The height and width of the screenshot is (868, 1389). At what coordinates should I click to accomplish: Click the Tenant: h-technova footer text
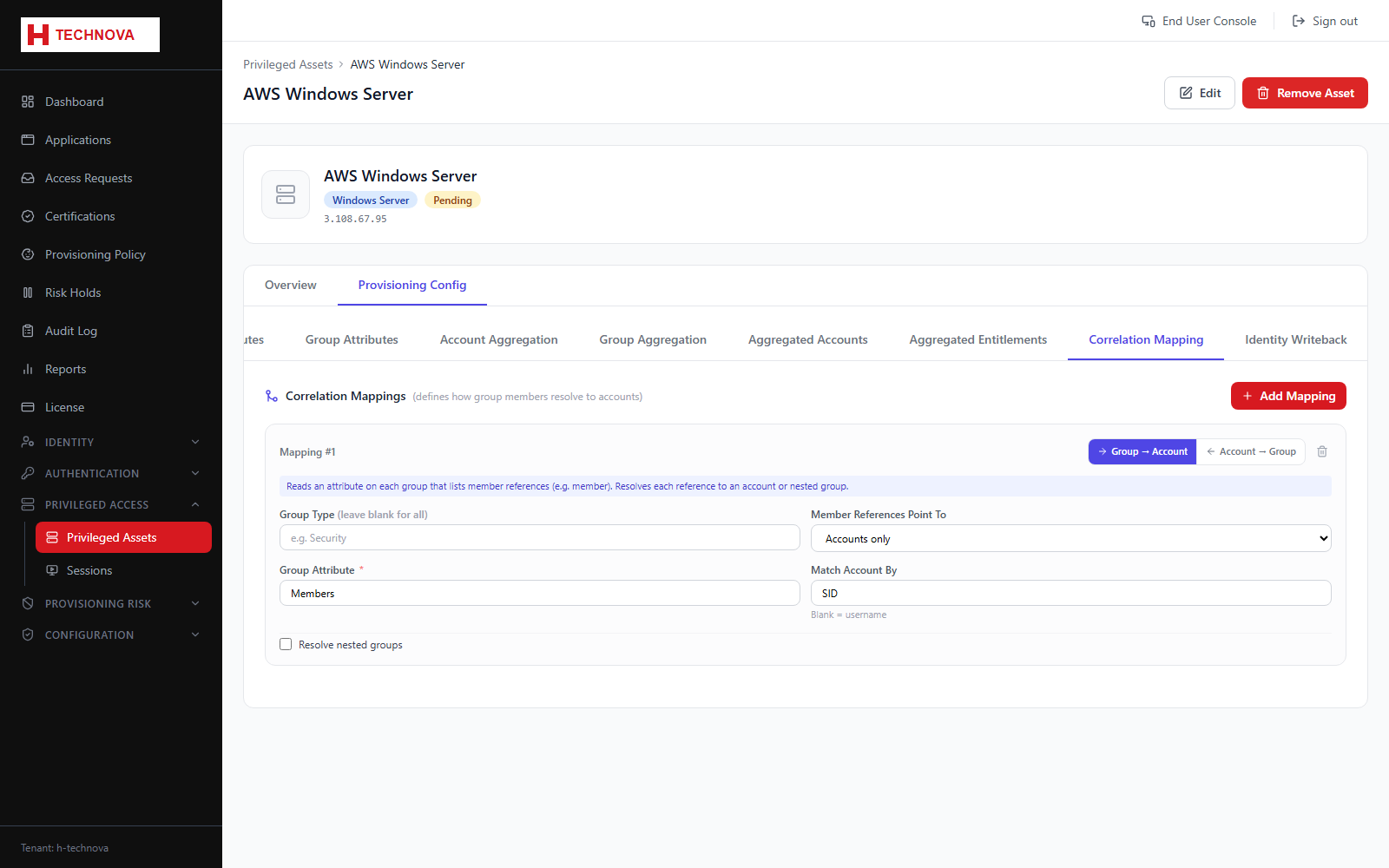[x=65, y=848]
